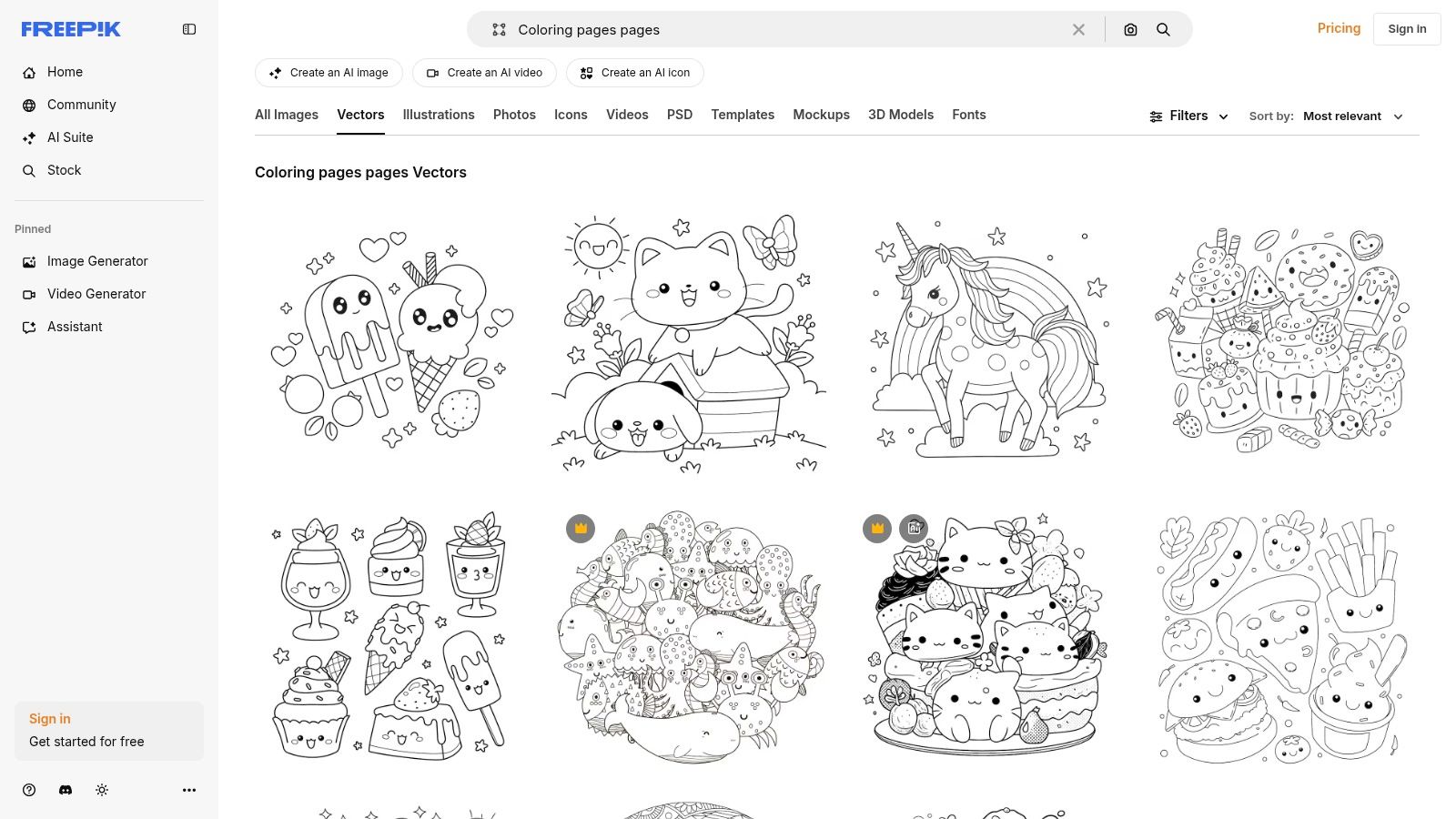The height and width of the screenshot is (819, 1456).
Task: Click the sidebar Sign in link
Action: [50, 719]
